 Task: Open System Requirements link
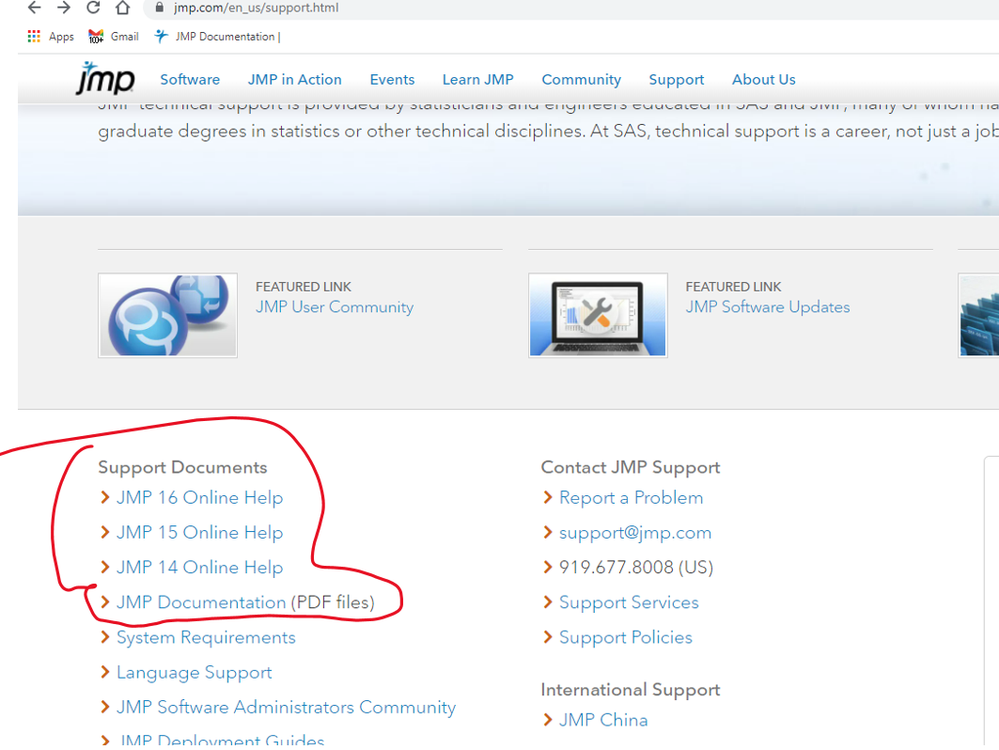tap(206, 638)
